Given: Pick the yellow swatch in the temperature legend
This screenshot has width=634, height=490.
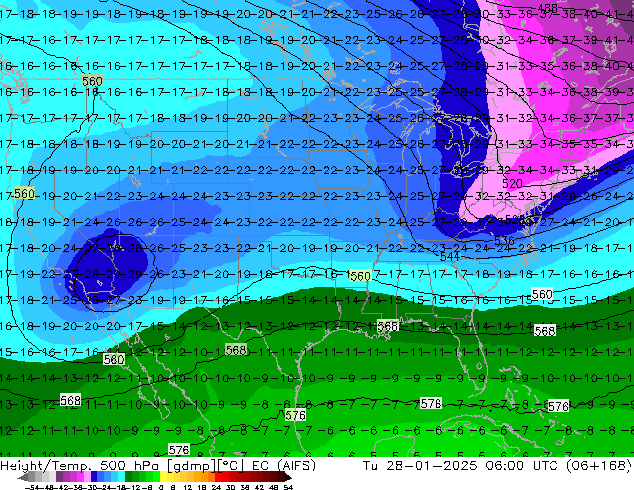Looking at the screenshot, I should 163,477.
